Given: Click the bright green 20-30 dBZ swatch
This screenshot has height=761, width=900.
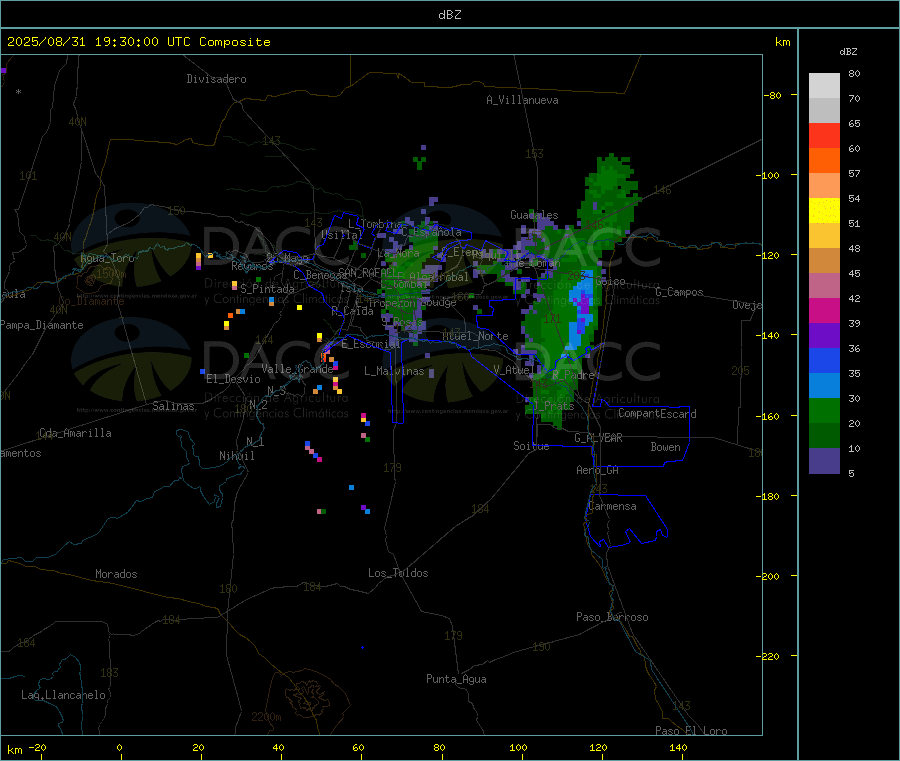Looking at the screenshot, I should (x=824, y=410).
